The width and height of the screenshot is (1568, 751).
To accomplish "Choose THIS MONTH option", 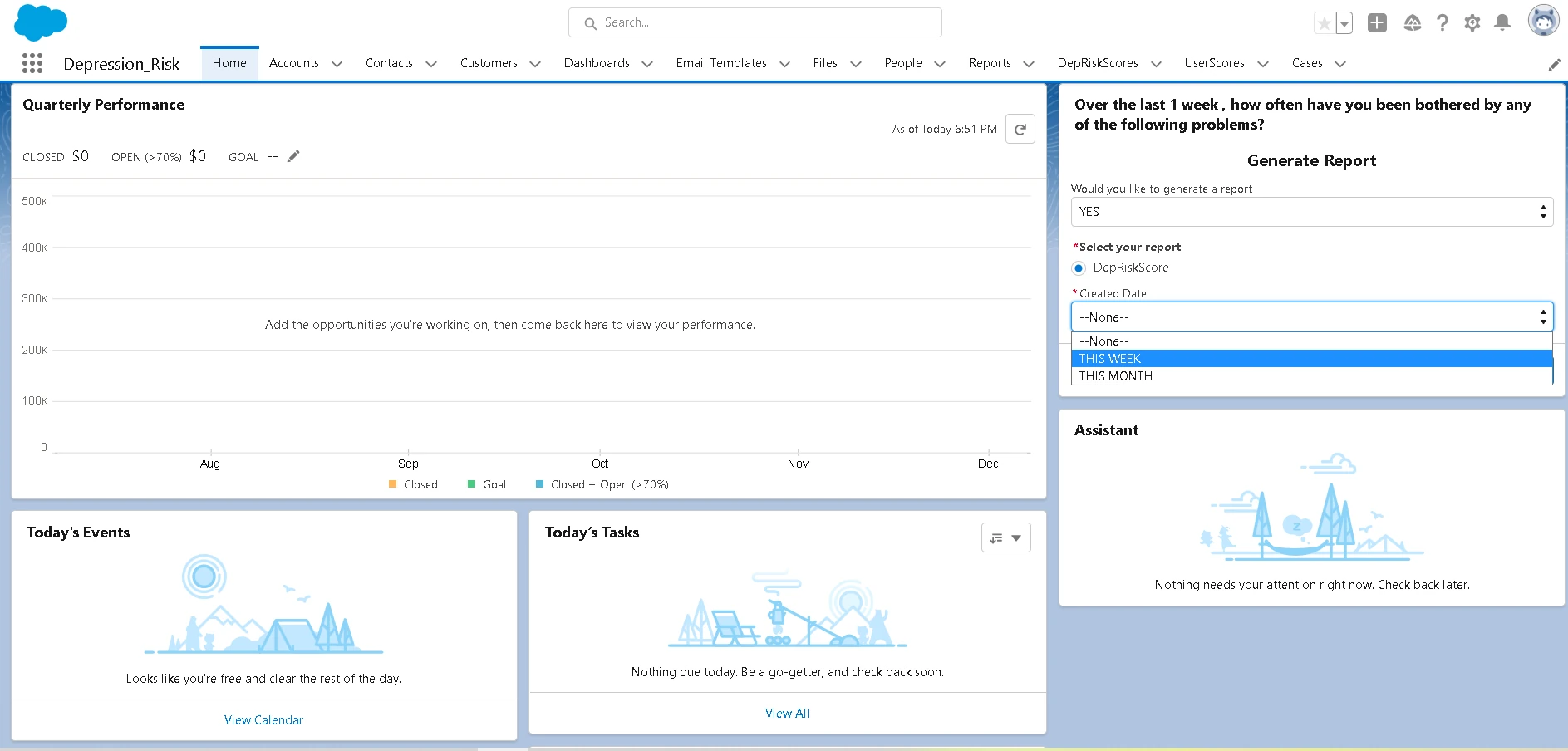I will pyautogui.click(x=1311, y=376).
